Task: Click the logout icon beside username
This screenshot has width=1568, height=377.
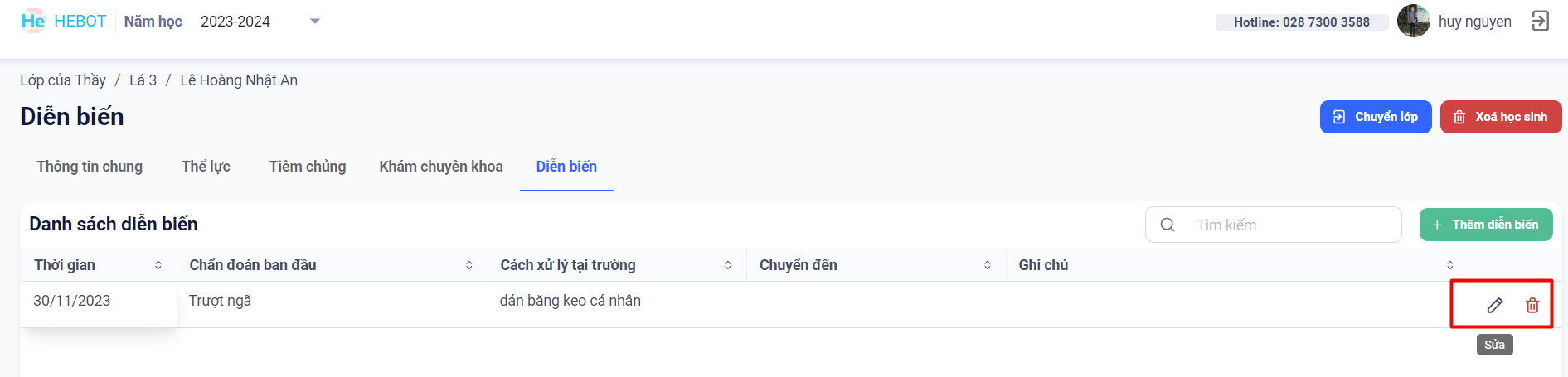Action: pos(1540,21)
